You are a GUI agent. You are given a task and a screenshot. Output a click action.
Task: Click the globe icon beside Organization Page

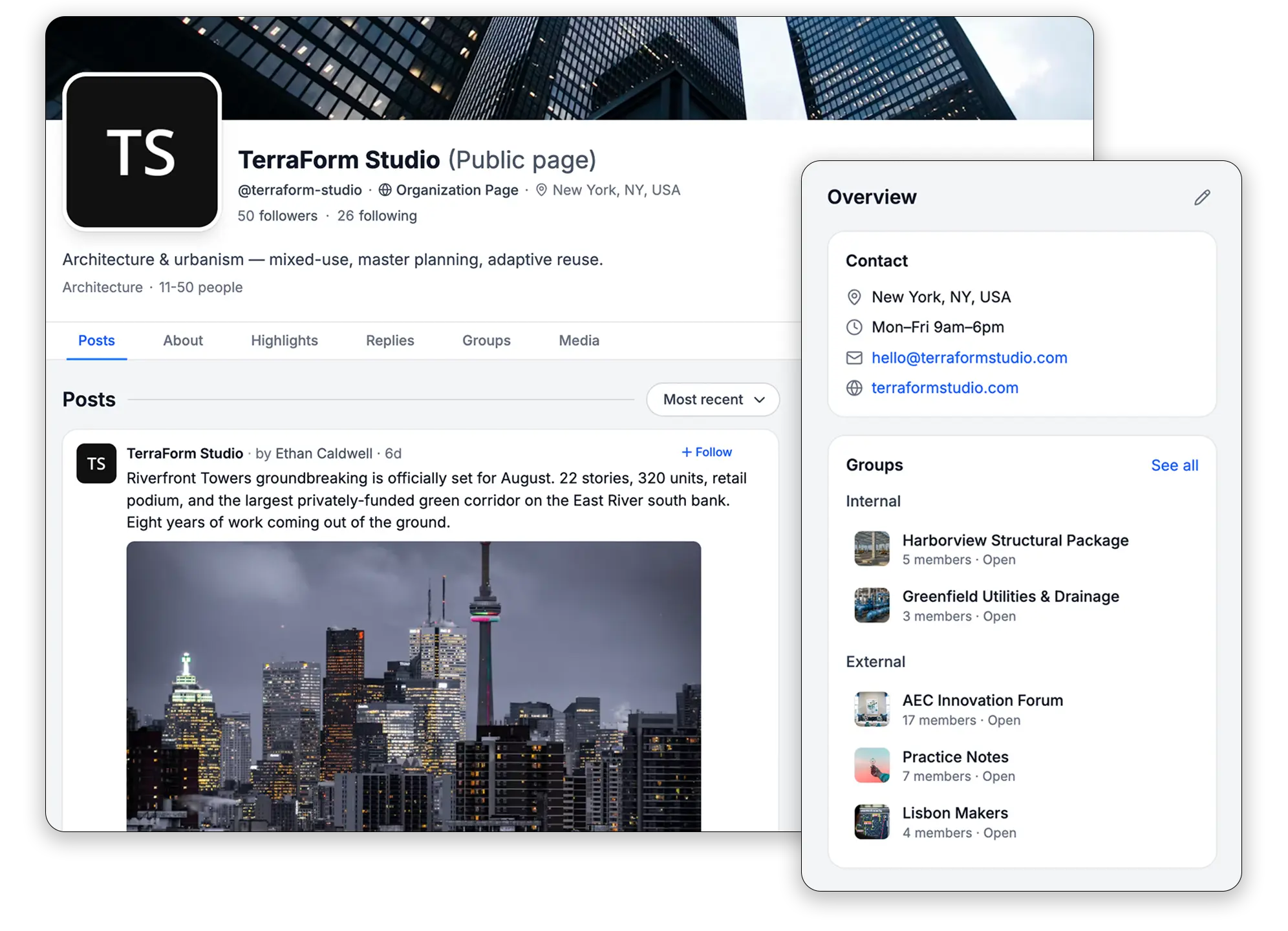(x=385, y=190)
